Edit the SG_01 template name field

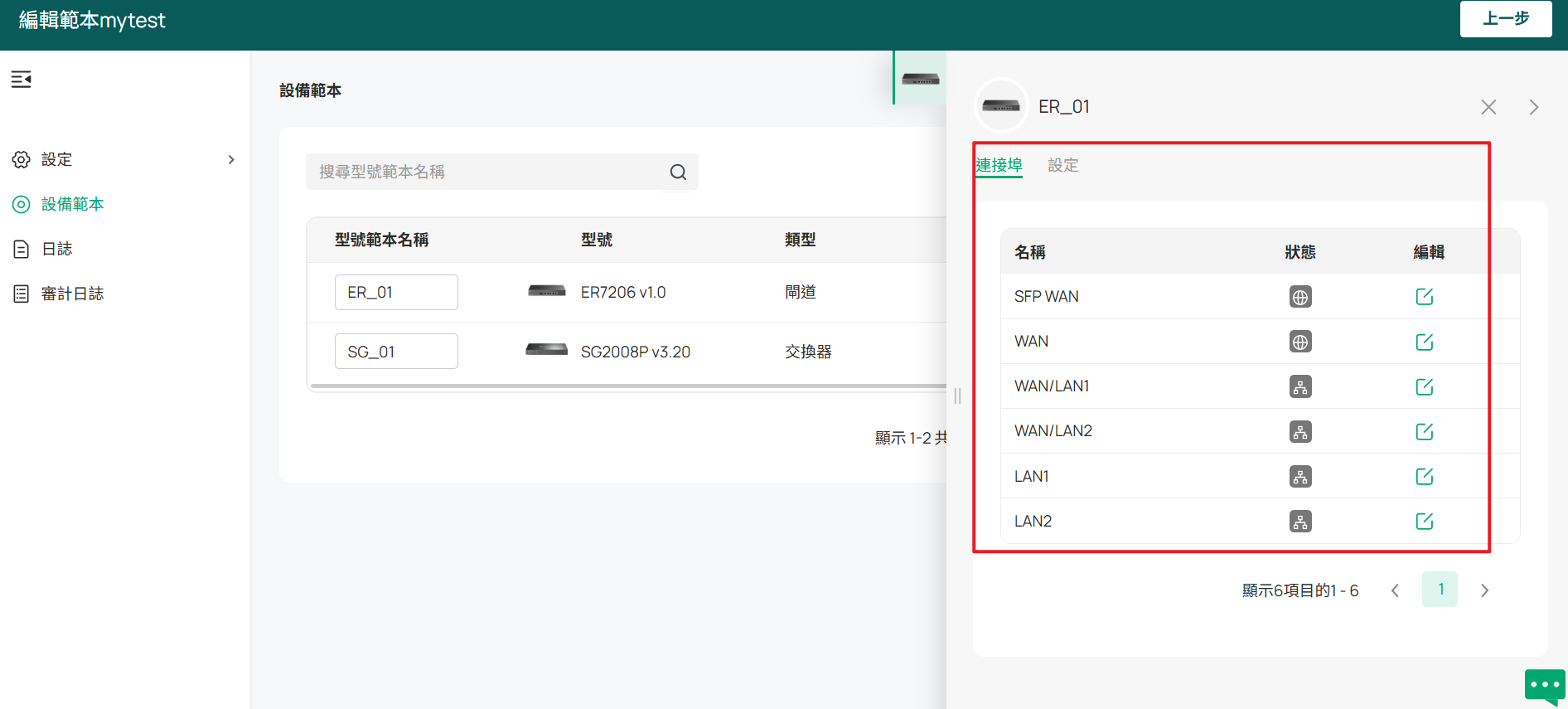pyautogui.click(x=396, y=352)
